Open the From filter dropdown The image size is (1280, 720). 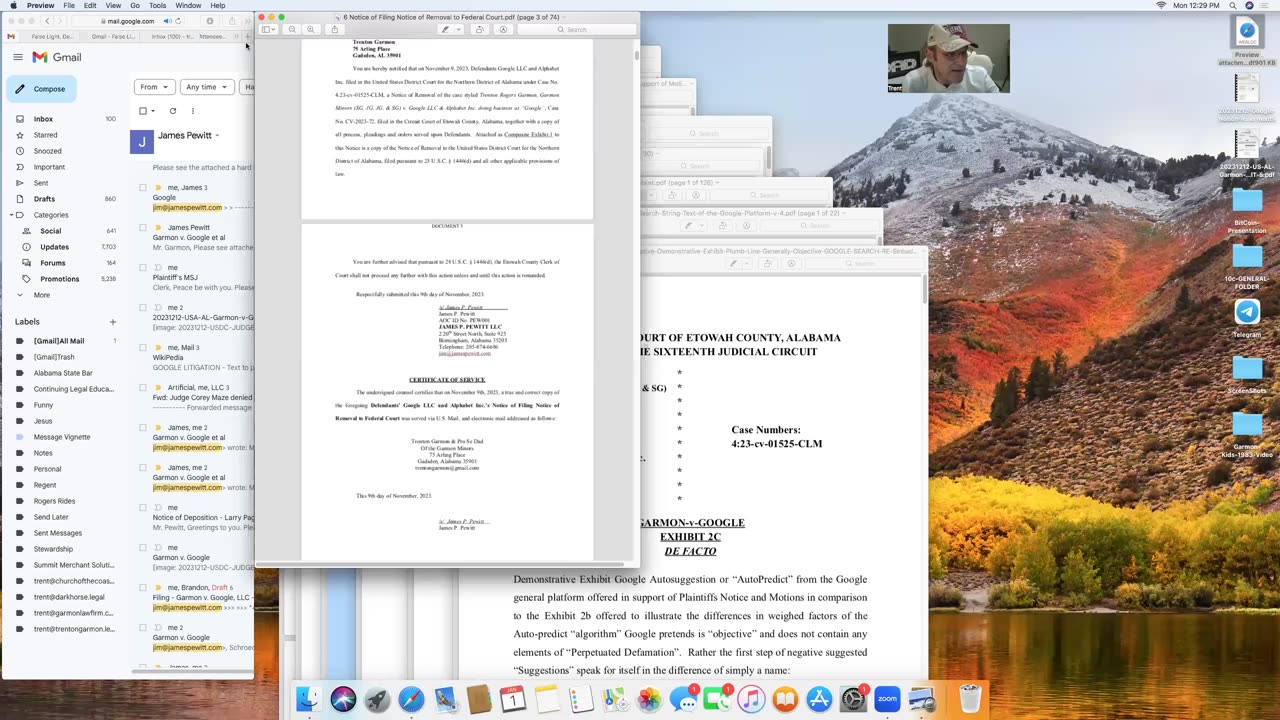[155, 87]
